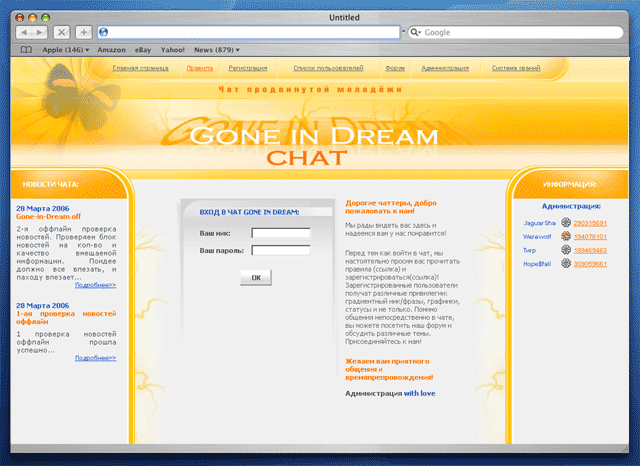The image size is (640, 466).
Task: Focus the Ваш пароль input field
Action: point(281,250)
